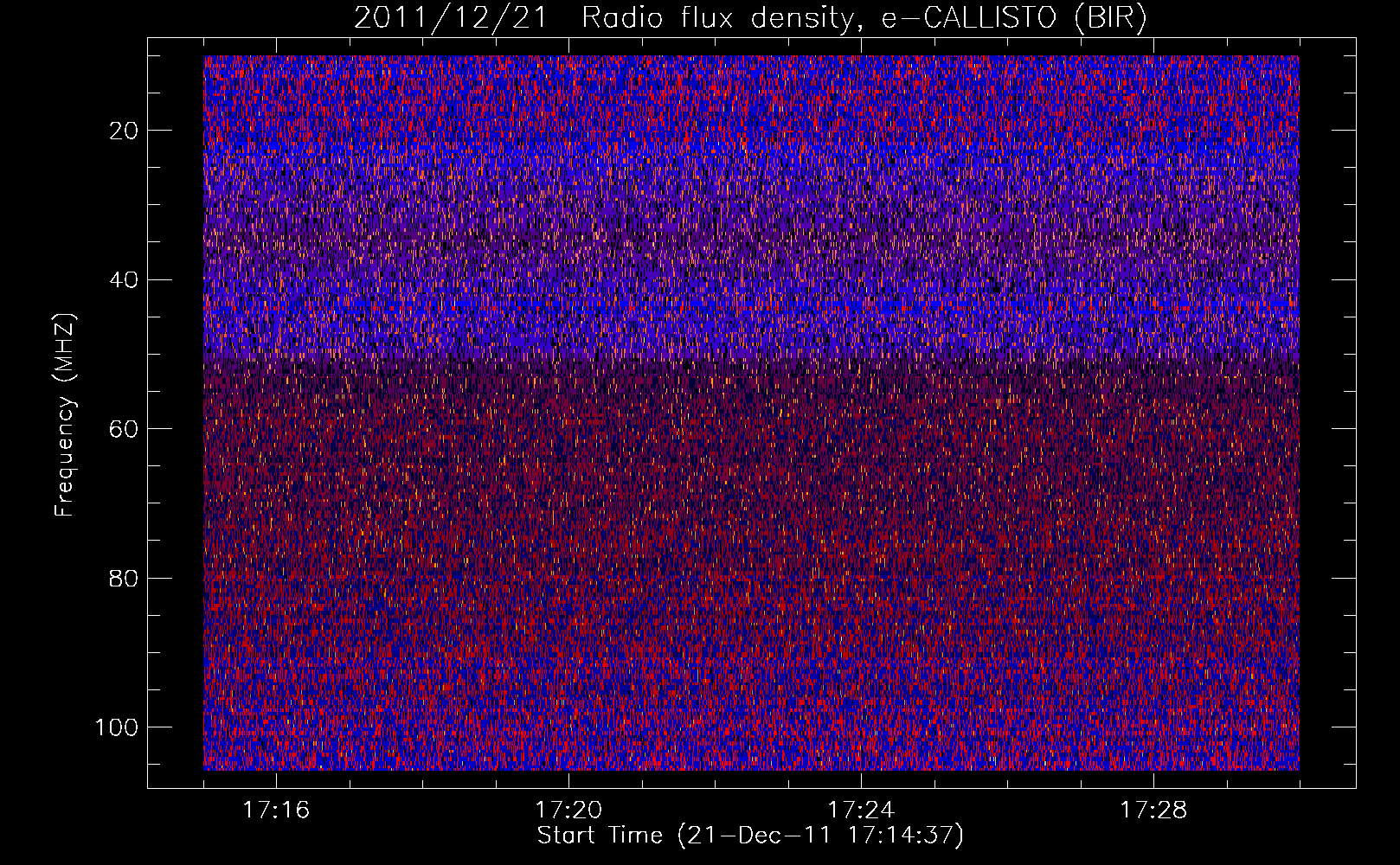Click the 'Start Time (21-Dec-11 17:14:37)' axis label
Viewport: 1400px width, 865px height.
[x=750, y=836]
